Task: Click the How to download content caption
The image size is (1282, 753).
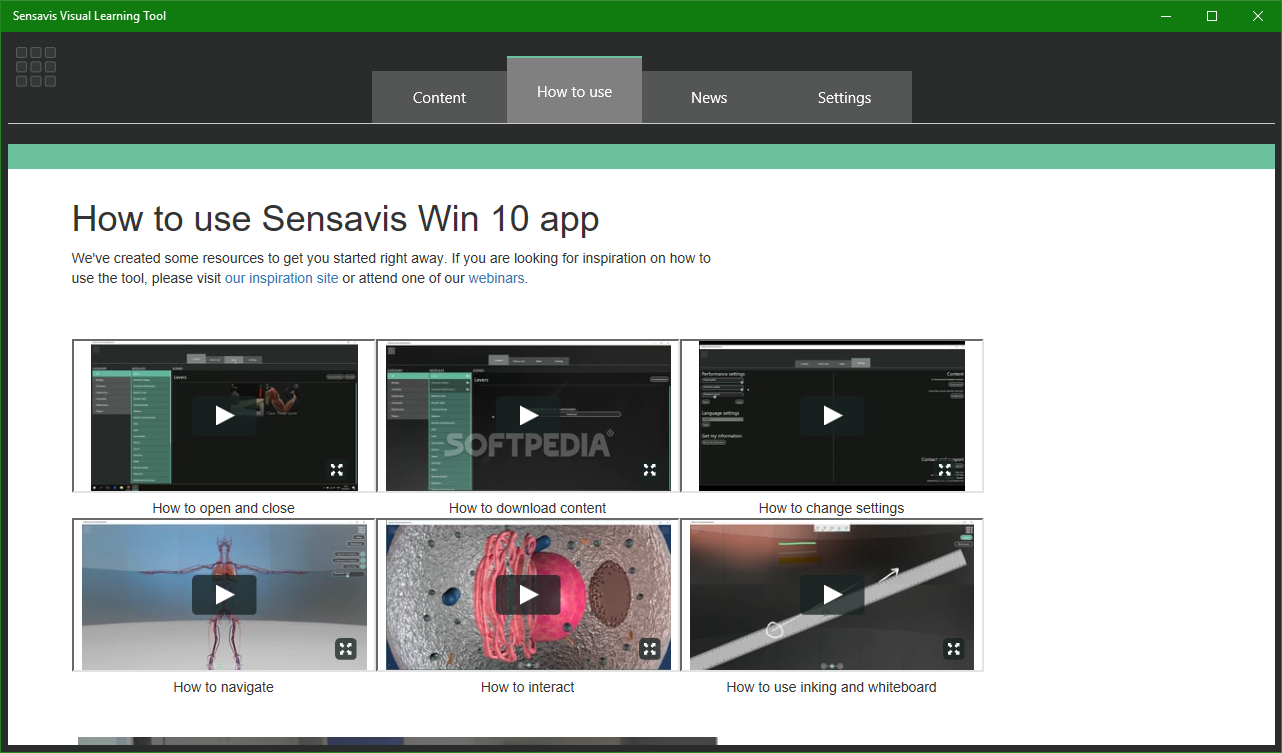Action: coord(528,508)
